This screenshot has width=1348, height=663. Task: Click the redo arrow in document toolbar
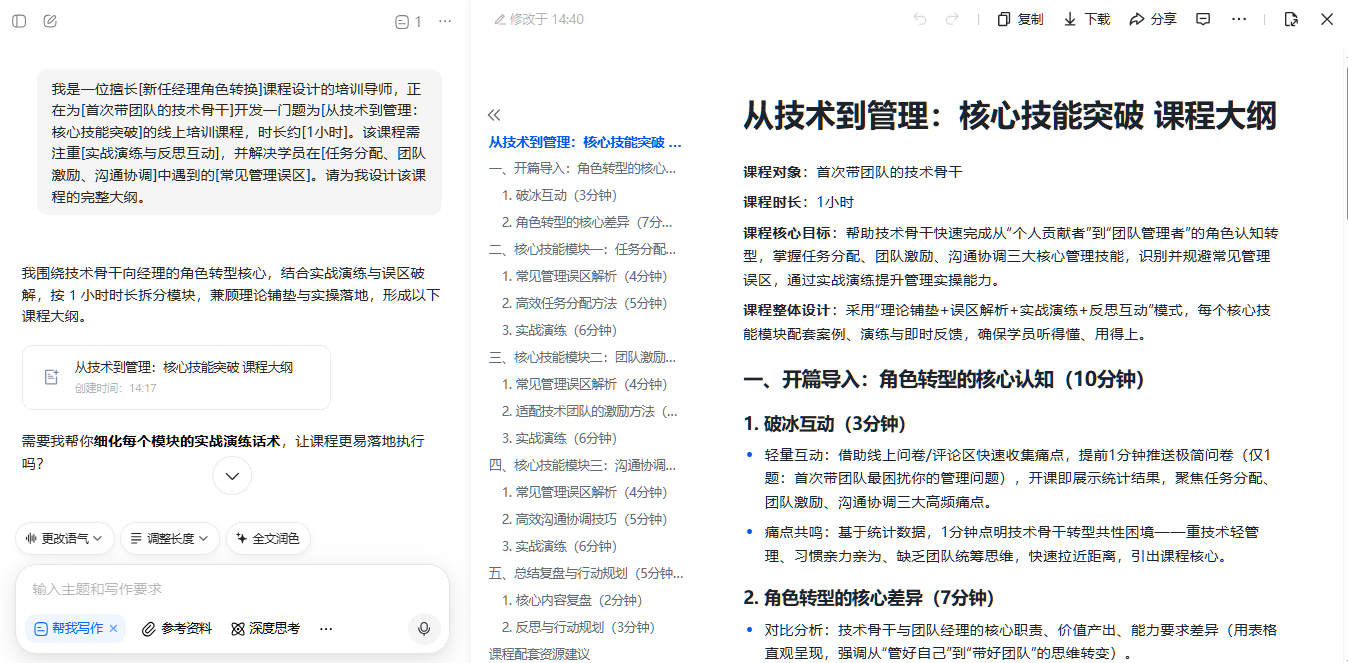952,19
